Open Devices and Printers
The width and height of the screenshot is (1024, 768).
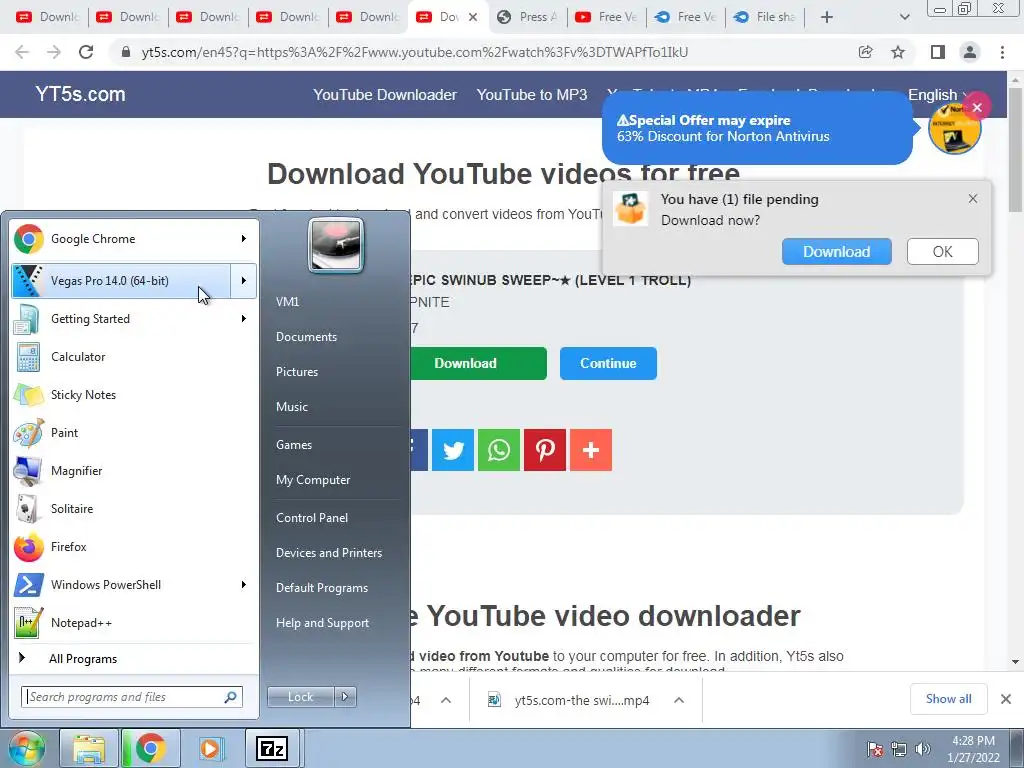tap(328, 552)
